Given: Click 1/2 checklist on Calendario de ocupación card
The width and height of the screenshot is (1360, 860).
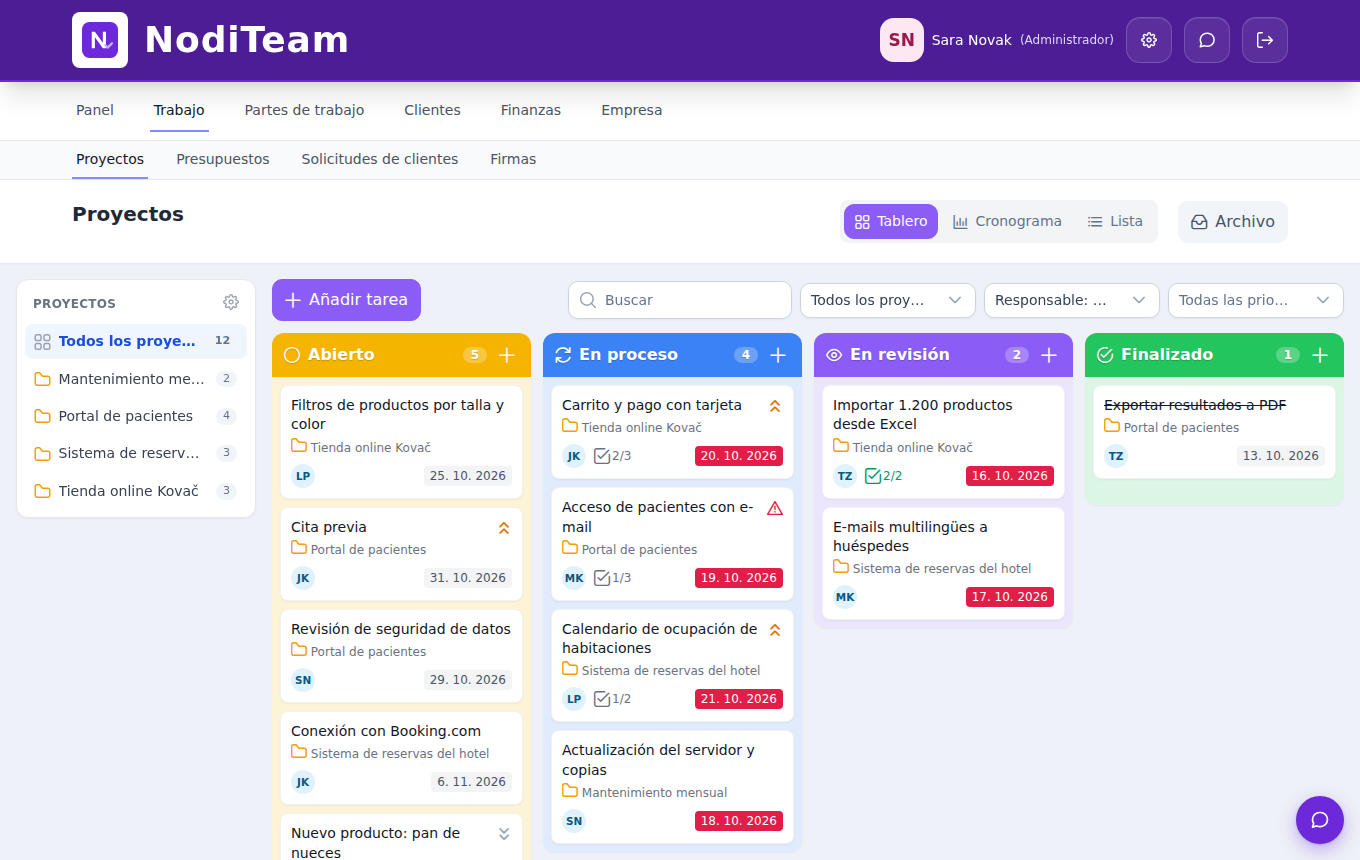Looking at the screenshot, I should (x=613, y=699).
